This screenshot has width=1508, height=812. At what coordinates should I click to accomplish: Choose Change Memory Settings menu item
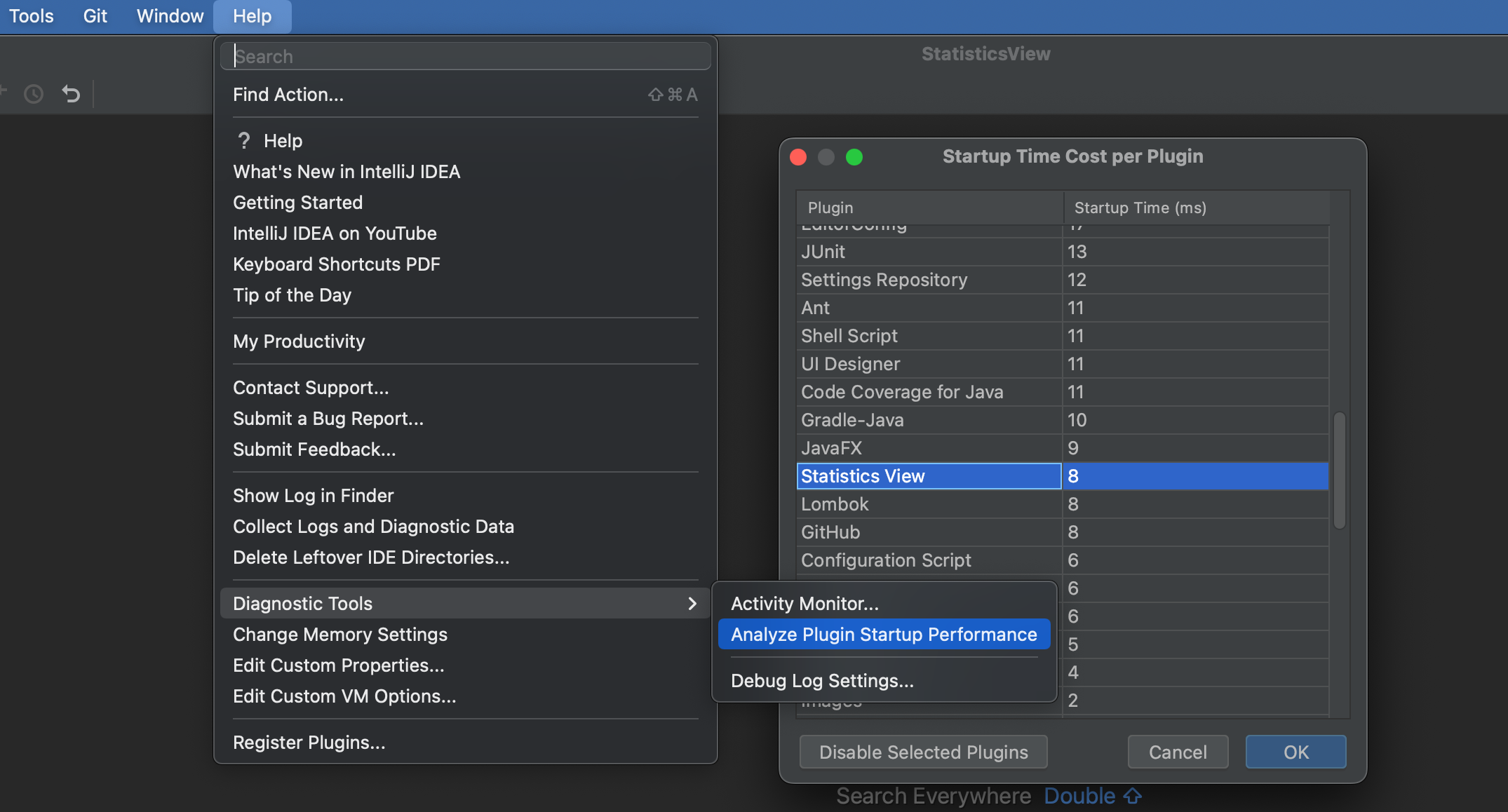tap(340, 635)
